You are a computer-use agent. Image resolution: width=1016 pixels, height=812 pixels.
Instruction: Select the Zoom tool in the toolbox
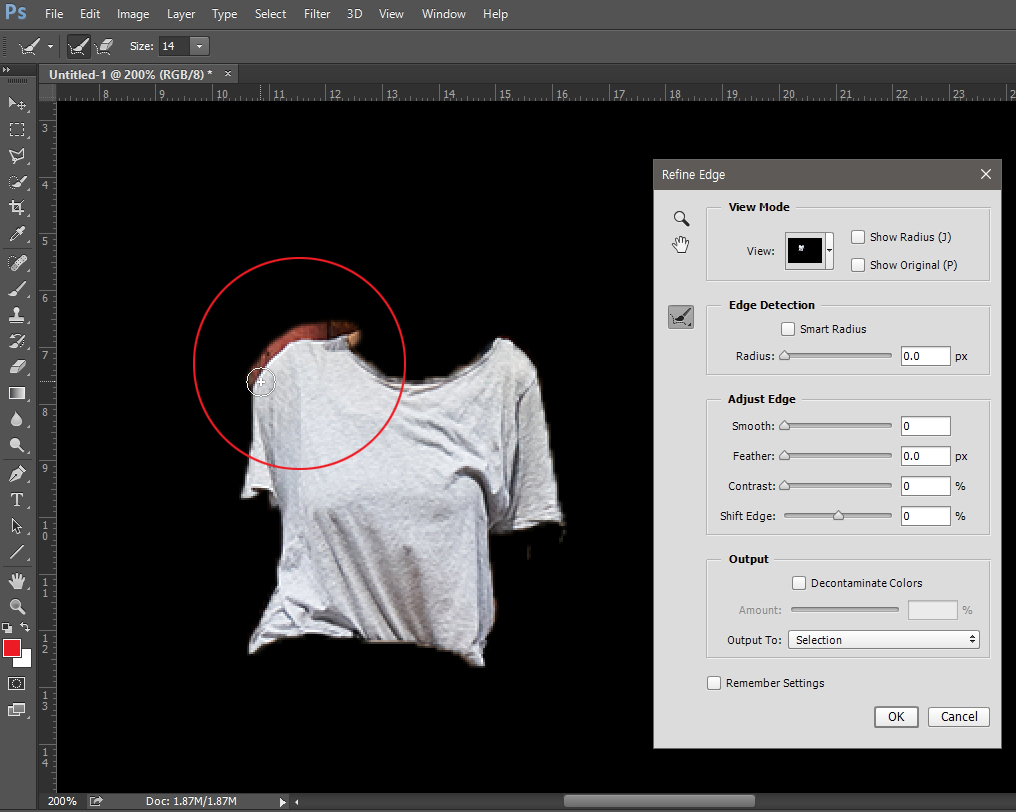pyautogui.click(x=17, y=607)
